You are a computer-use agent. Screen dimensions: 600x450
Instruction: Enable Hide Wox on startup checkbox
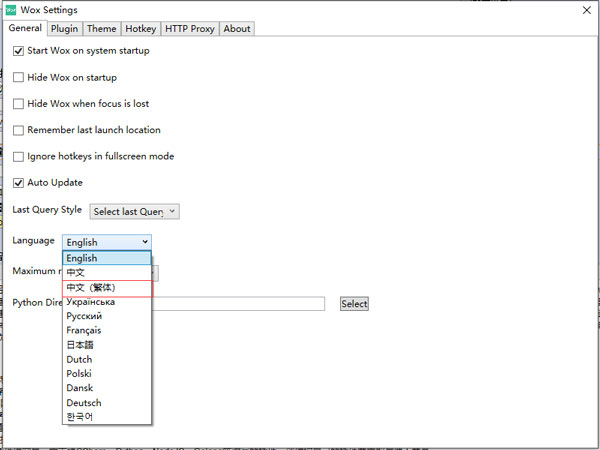coord(18,77)
